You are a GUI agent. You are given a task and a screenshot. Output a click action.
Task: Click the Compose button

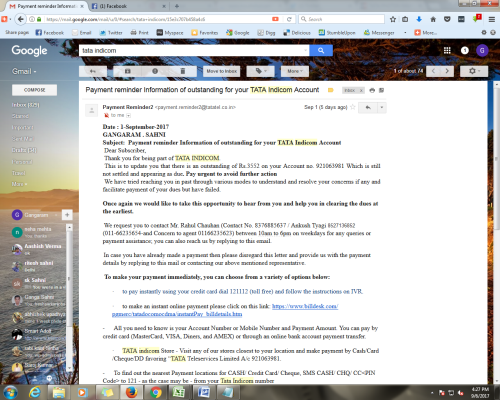34,90
